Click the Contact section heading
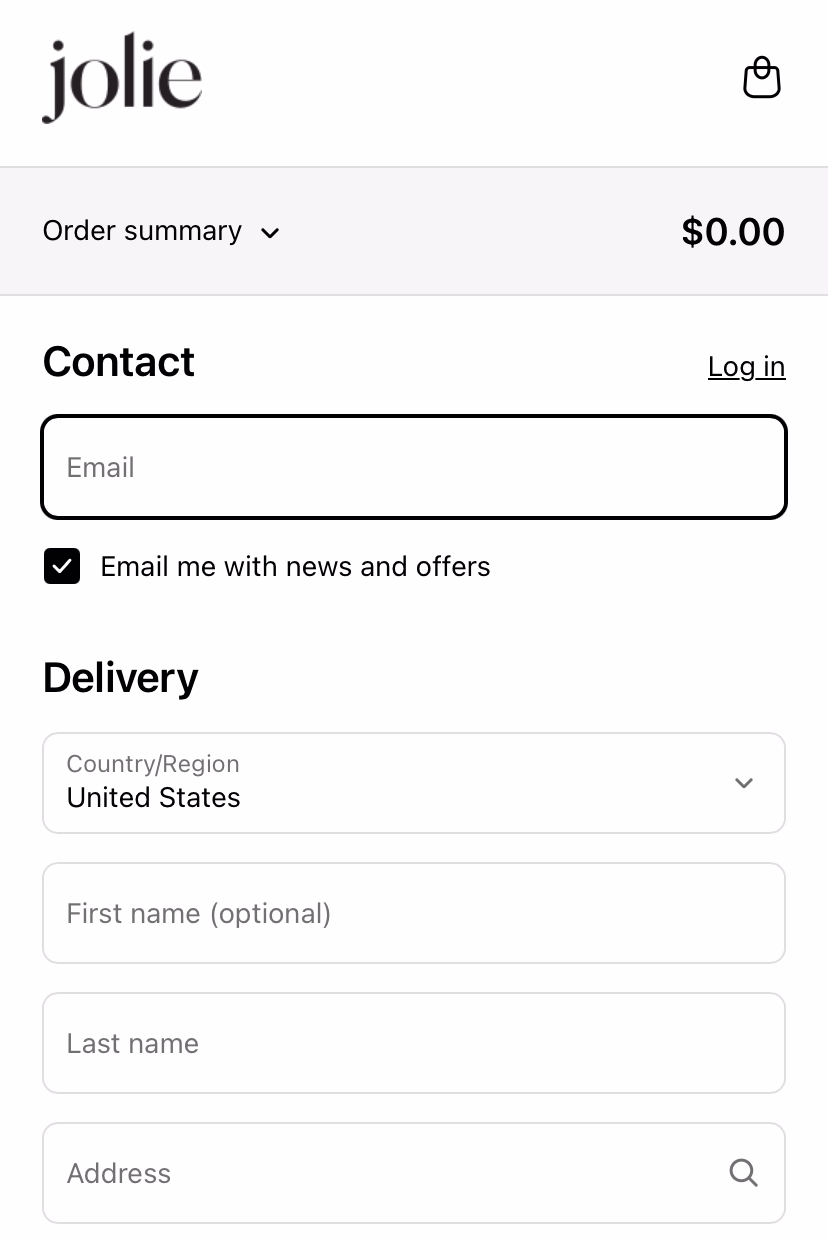 [x=119, y=362]
